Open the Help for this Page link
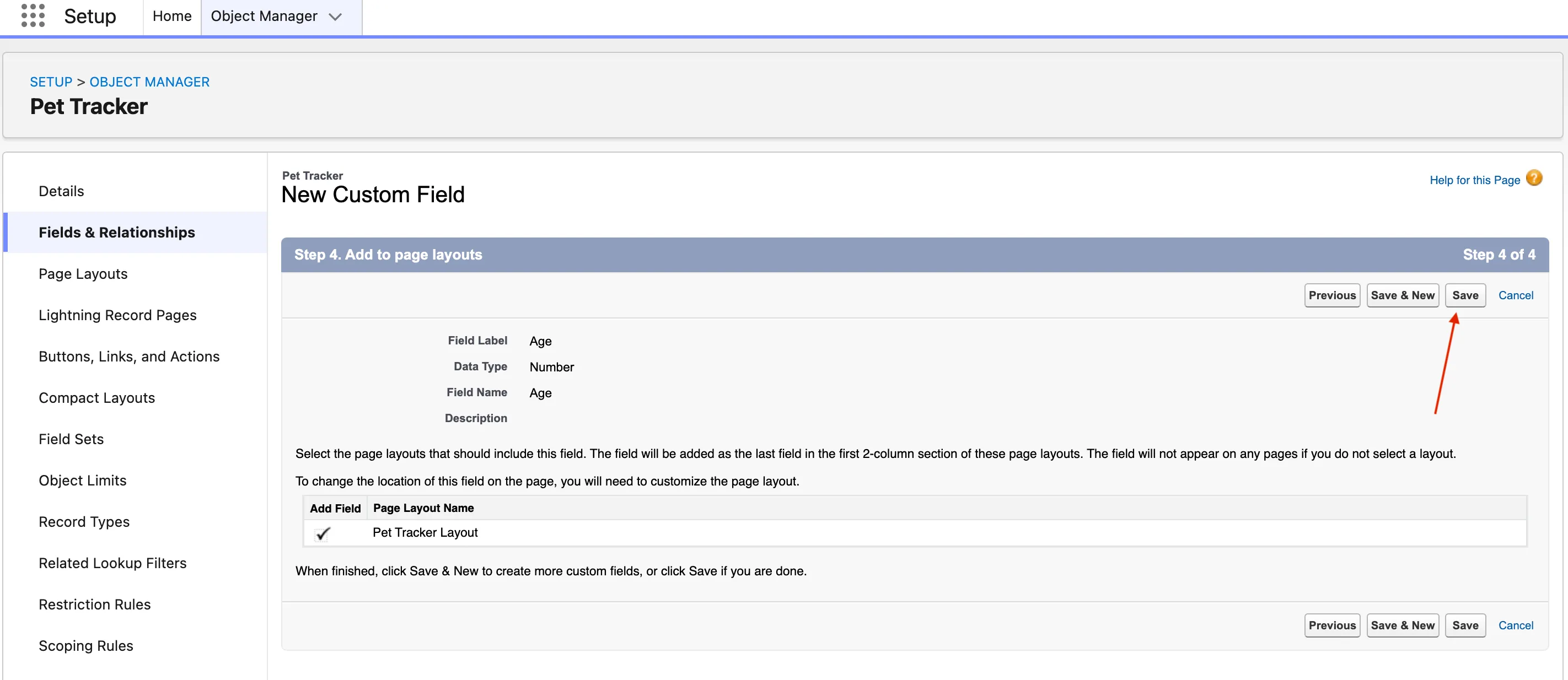Screen dimensions: 1568x680 click(1474, 180)
